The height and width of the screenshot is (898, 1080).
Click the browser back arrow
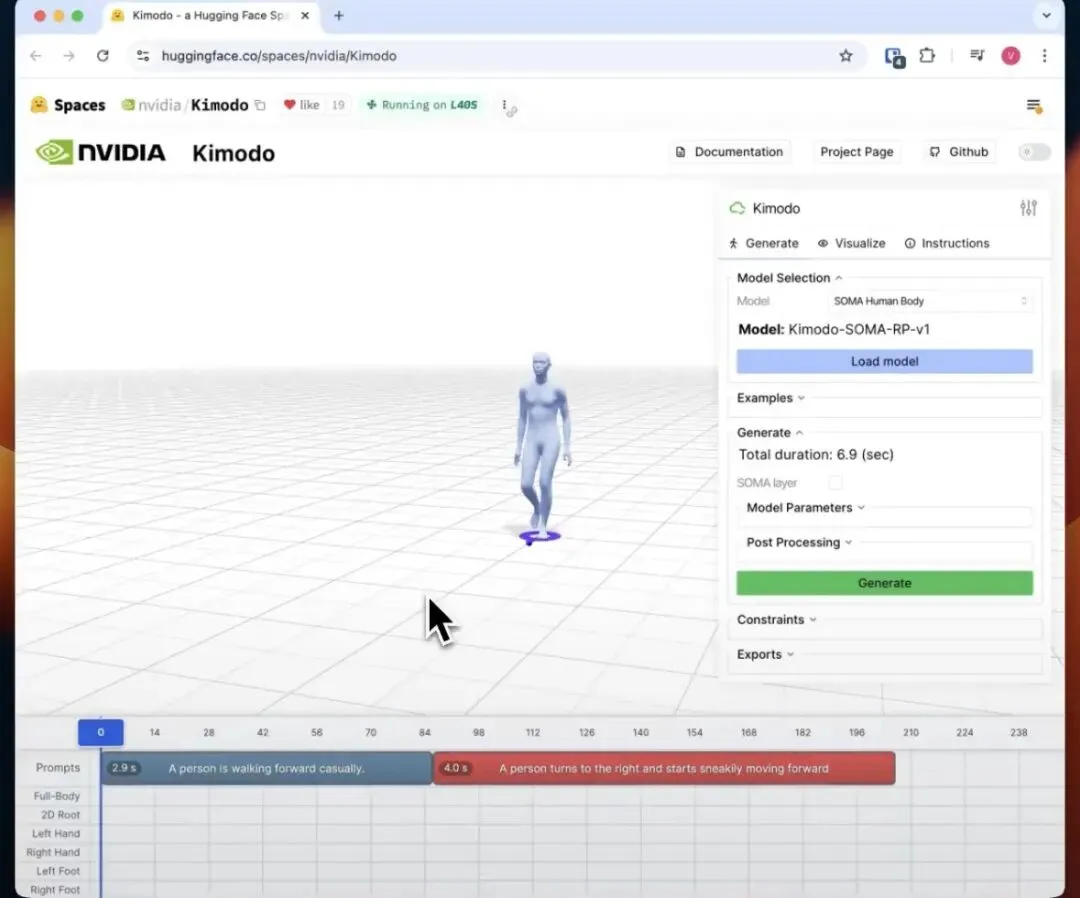point(36,56)
